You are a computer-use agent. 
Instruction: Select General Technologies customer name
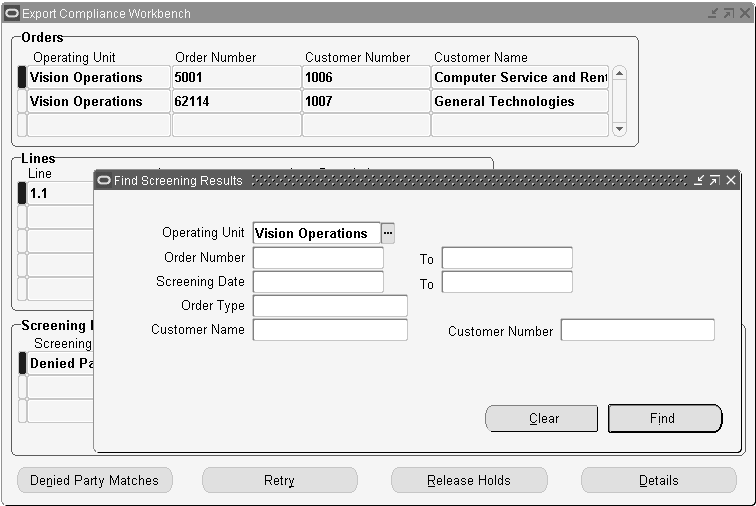coord(520,101)
